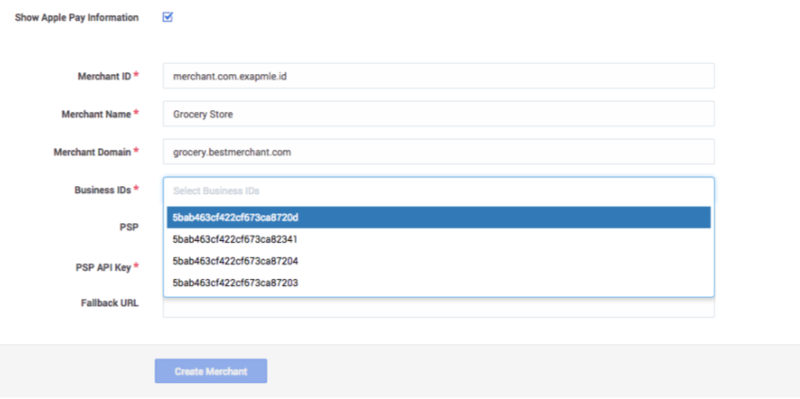Select business ID ending in 8720d

pyautogui.click(x=438, y=217)
